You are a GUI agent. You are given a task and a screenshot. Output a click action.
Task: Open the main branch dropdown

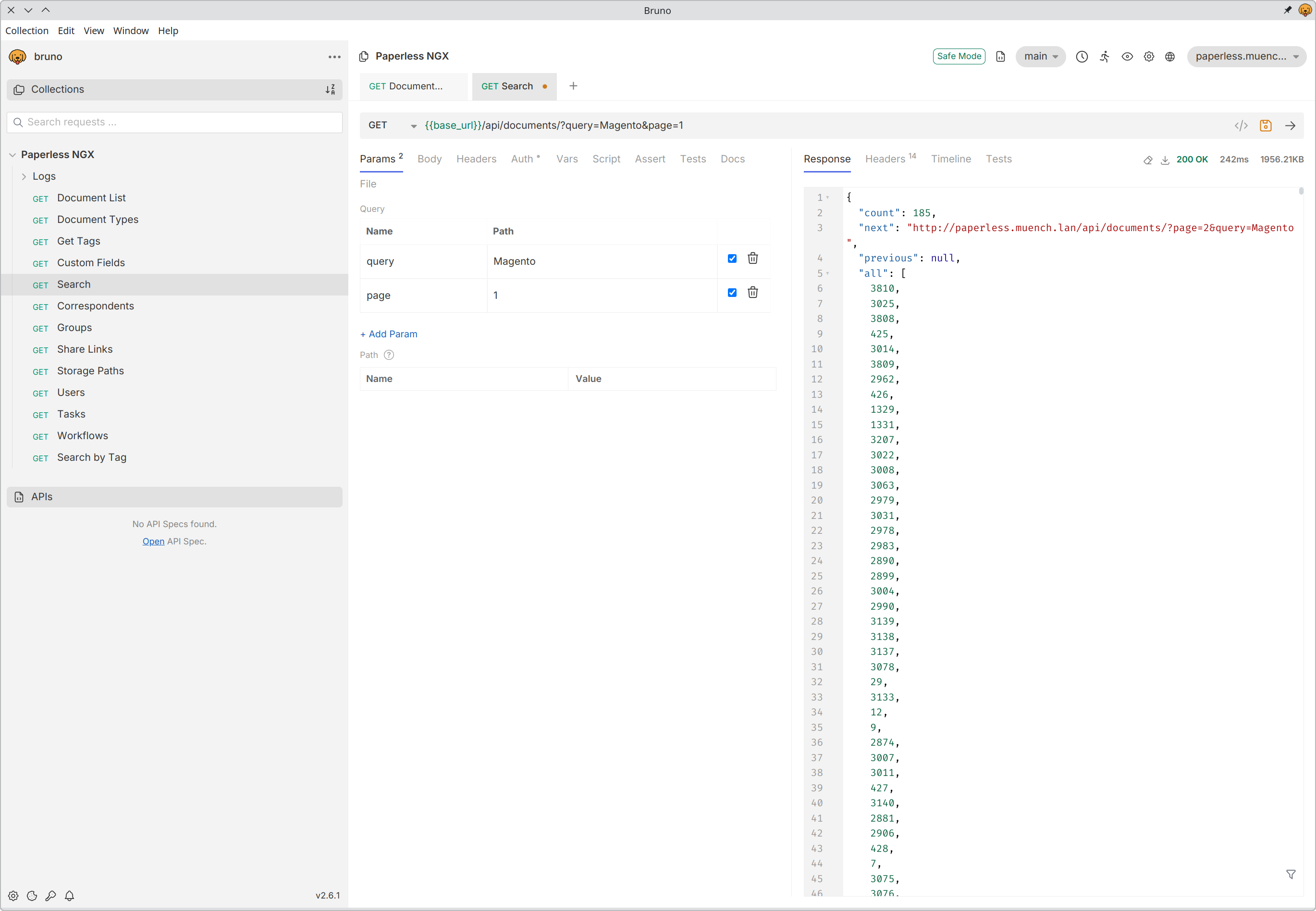pyautogui.click(x=1040, y=57)
